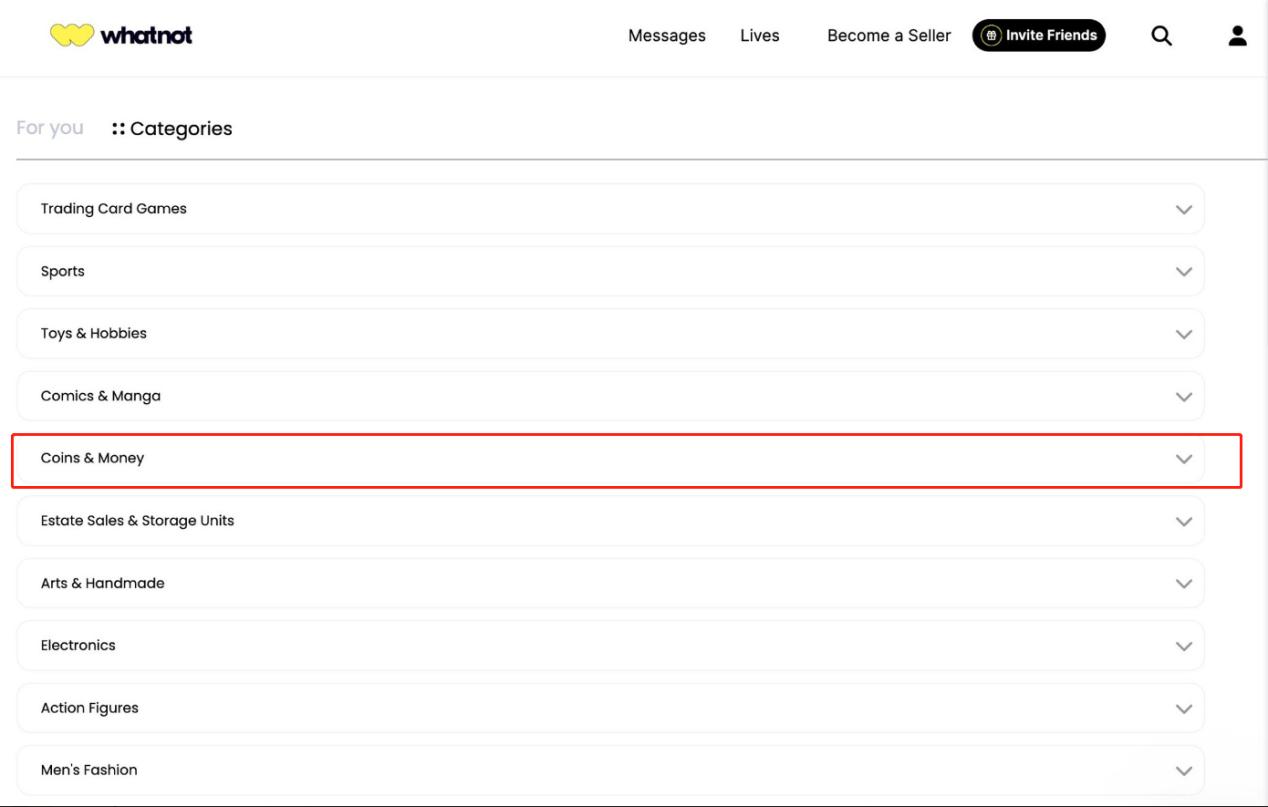The image size is (1268, 807).
Task: Open the search magnifier icon
Action: [1161, 36]
